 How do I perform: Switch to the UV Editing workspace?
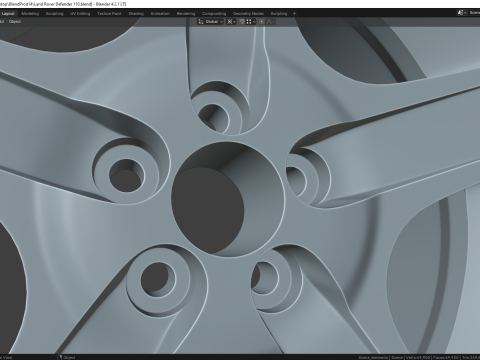(x=80, y=14)
